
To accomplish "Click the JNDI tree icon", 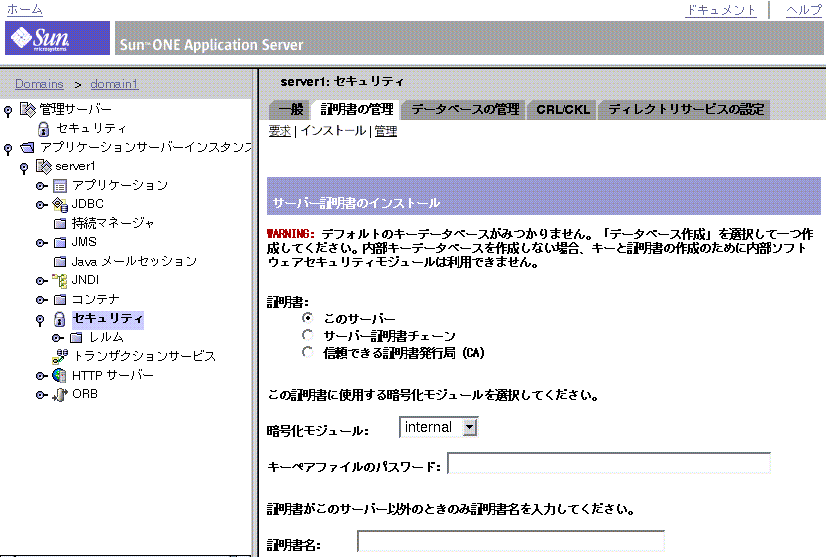I will [x=60, y=281].
